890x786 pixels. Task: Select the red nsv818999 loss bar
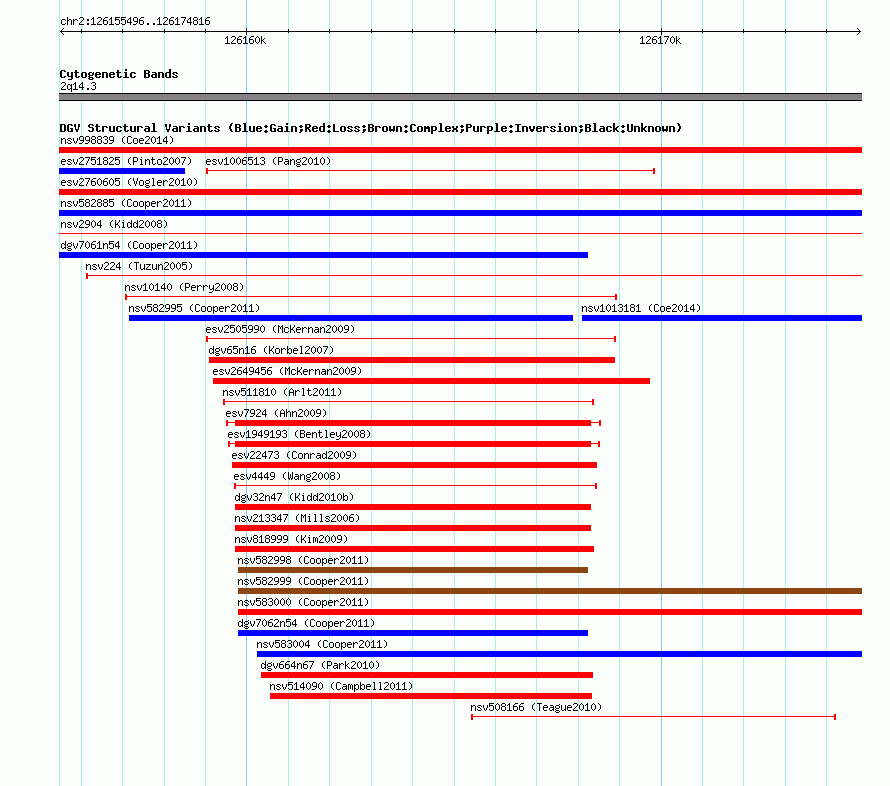pos(414,549)
